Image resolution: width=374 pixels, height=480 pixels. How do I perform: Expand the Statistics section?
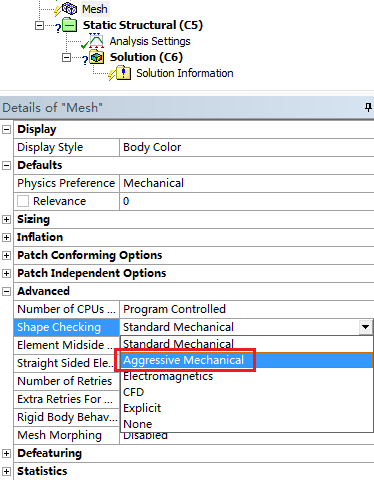pyautogui.click(x=6, y=471)
